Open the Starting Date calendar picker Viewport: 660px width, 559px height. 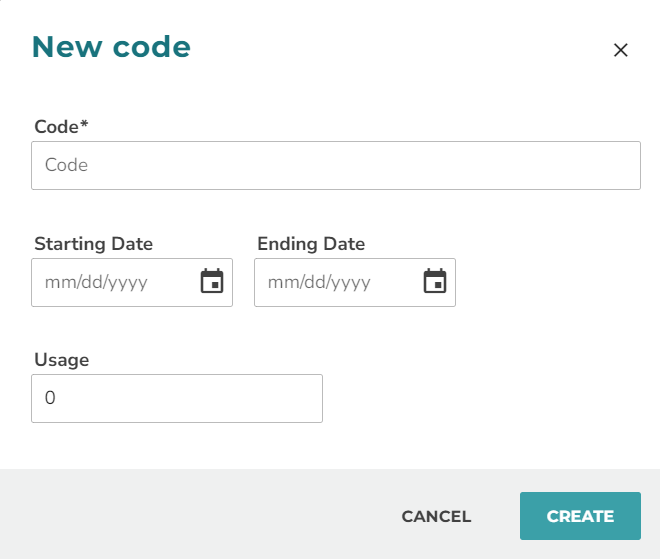(212, 282)
